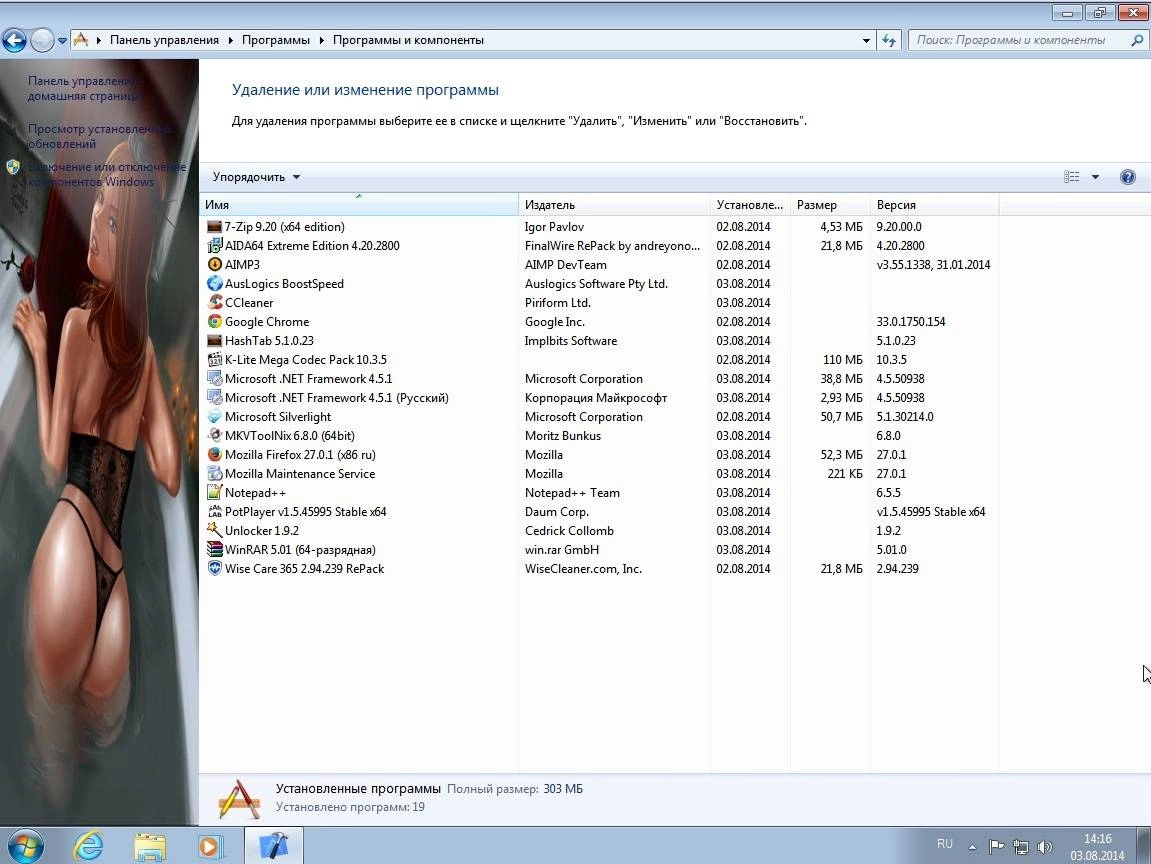Screen dimensions: 1151x864
Task: Open Internet Explorer from the taskbar
Action: click(x=89, y=846)
